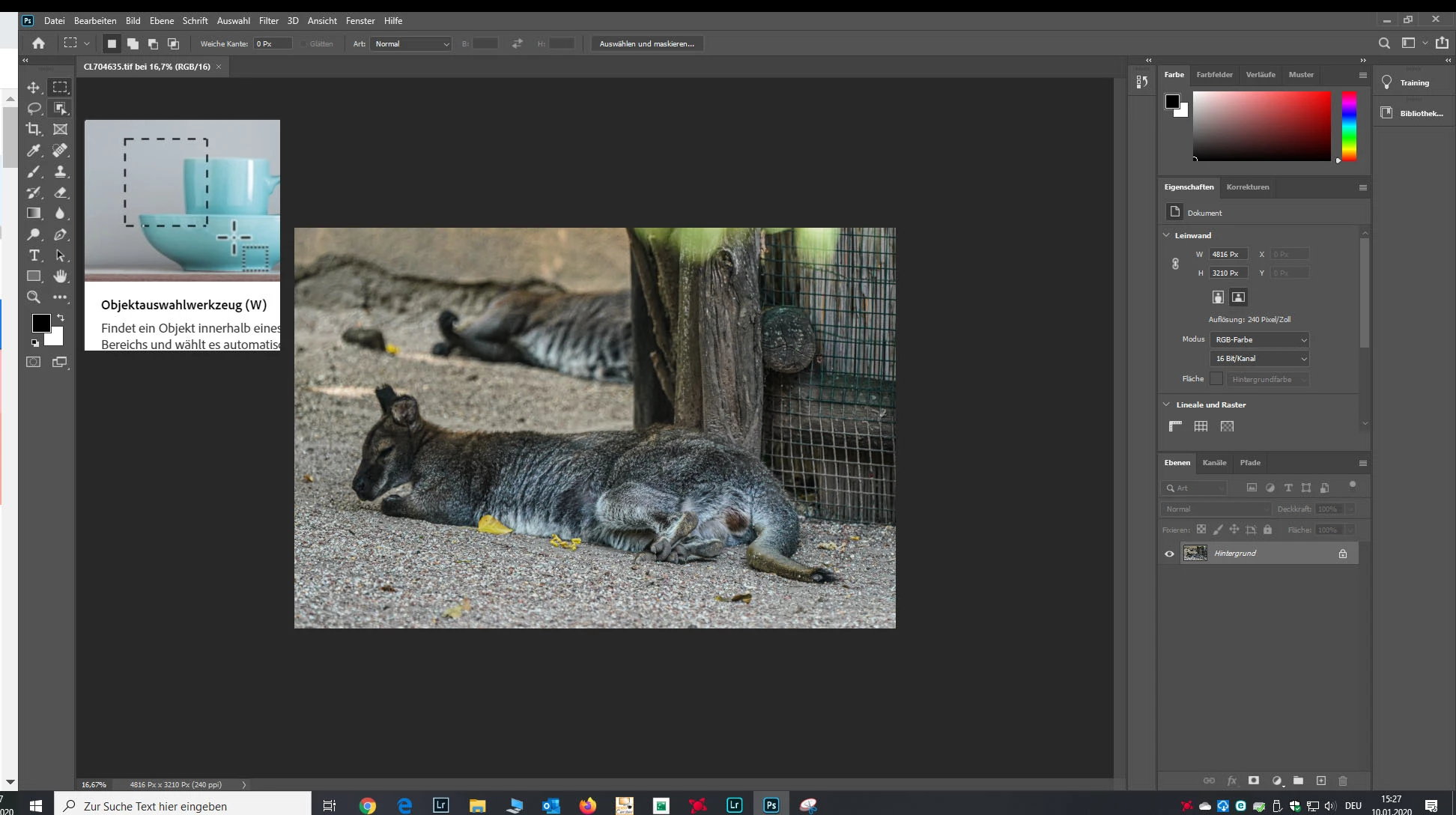Hide the Hintergrund layer with the eye icon

click(x=1169, y=554)
